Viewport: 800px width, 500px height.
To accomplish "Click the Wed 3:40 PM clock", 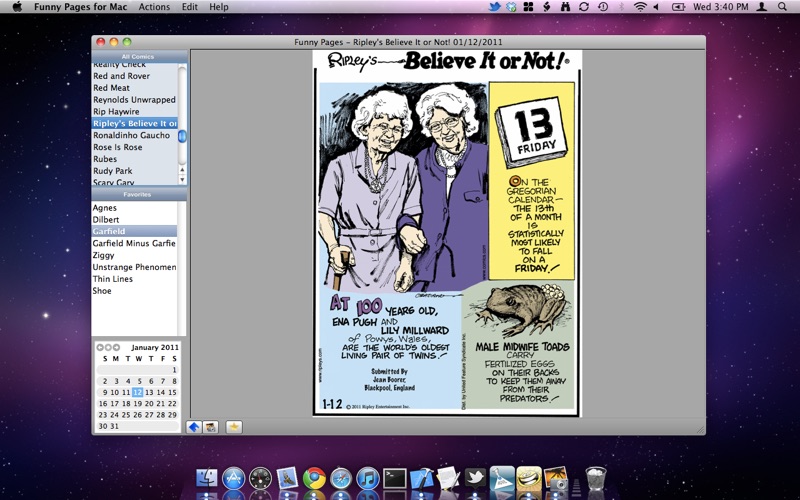I will tap(720, 7).
